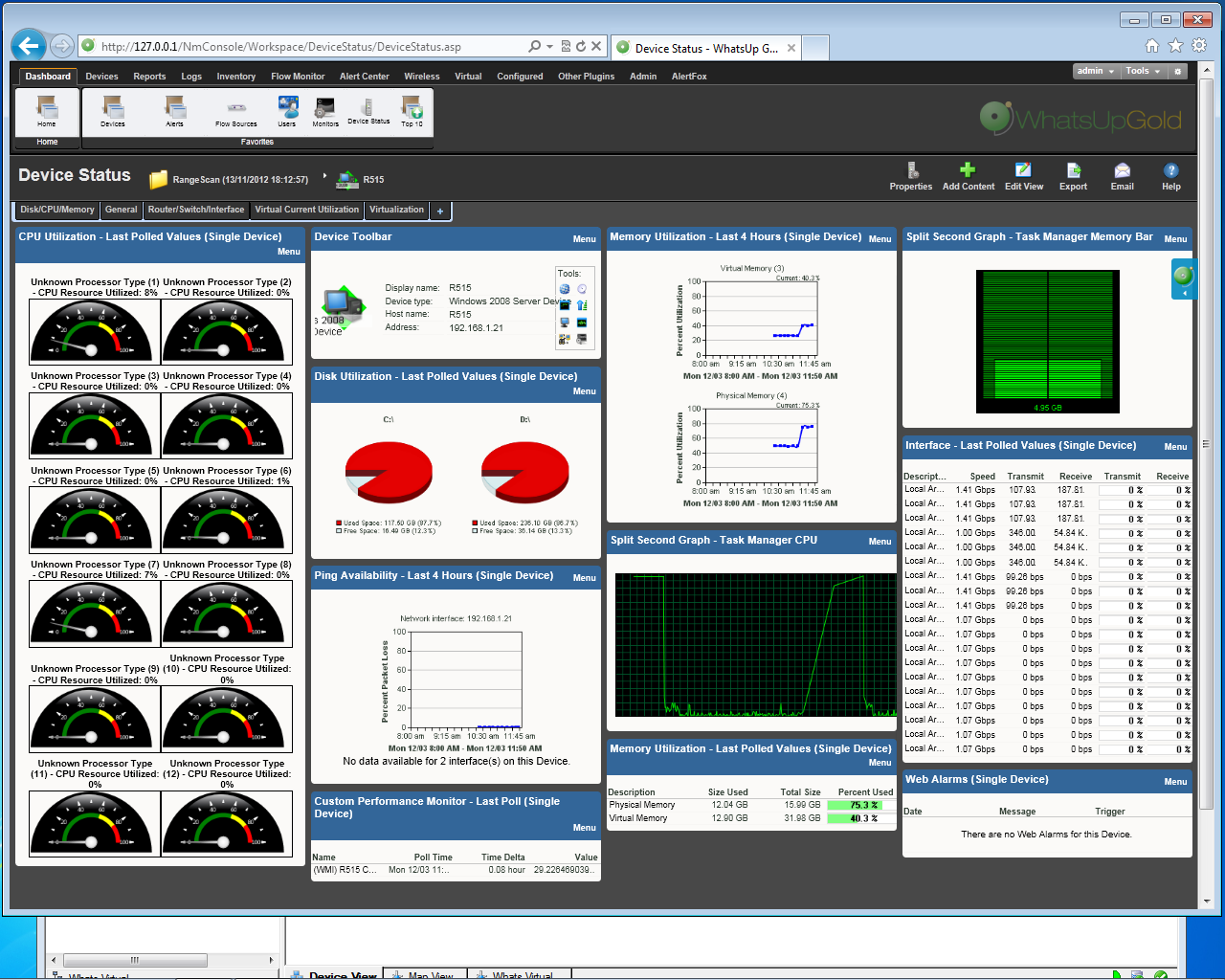Open the Flow Sources favorite icon
The image size is (1225, 980).
236,113
